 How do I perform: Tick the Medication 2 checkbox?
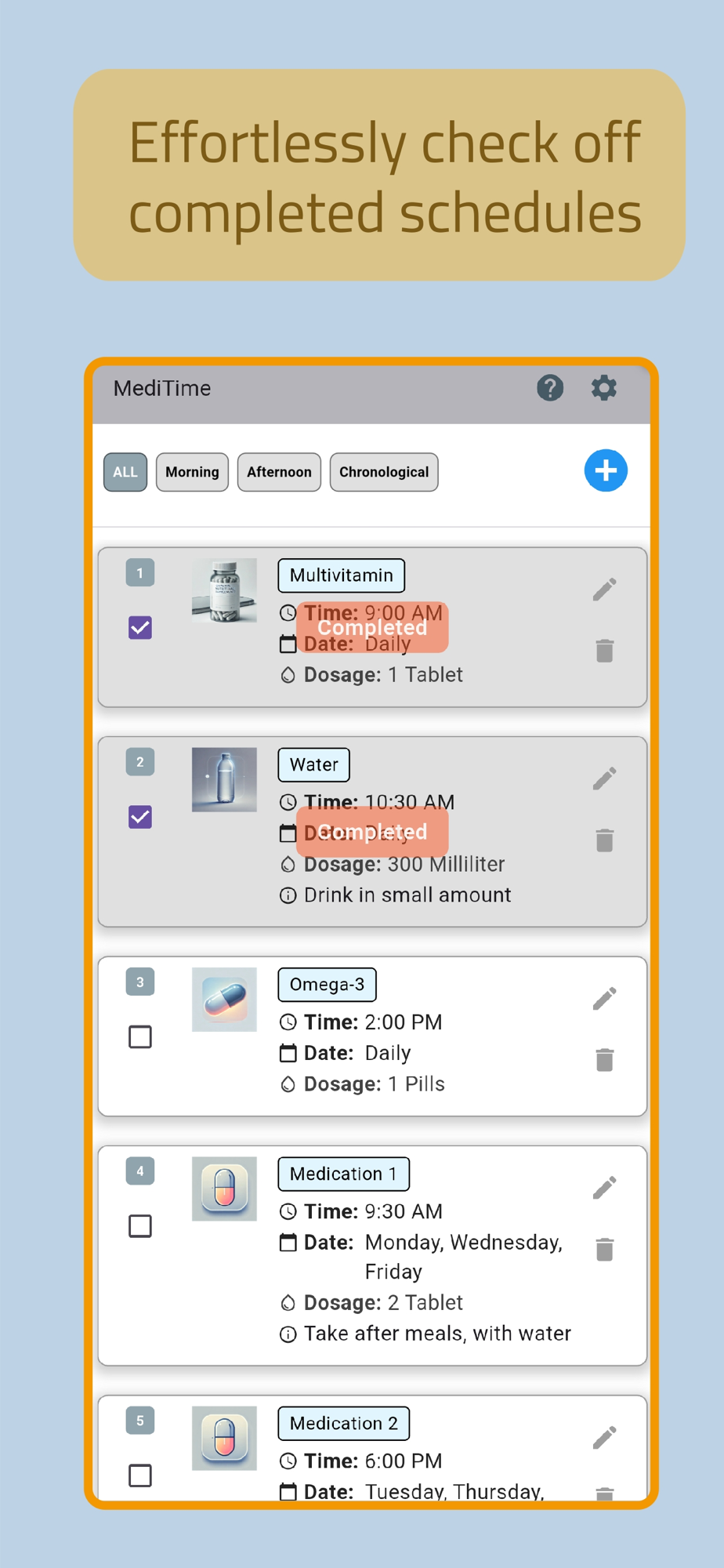[140, 1475]
